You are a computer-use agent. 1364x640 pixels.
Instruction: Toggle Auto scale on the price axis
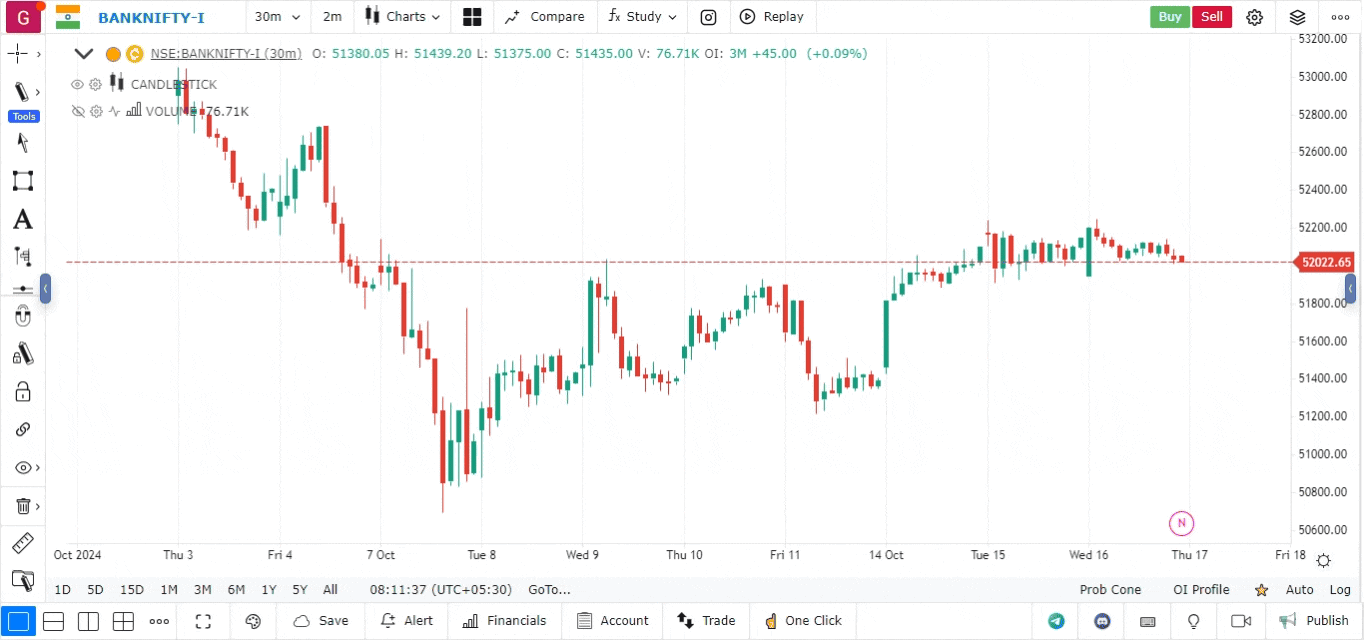1299,590
